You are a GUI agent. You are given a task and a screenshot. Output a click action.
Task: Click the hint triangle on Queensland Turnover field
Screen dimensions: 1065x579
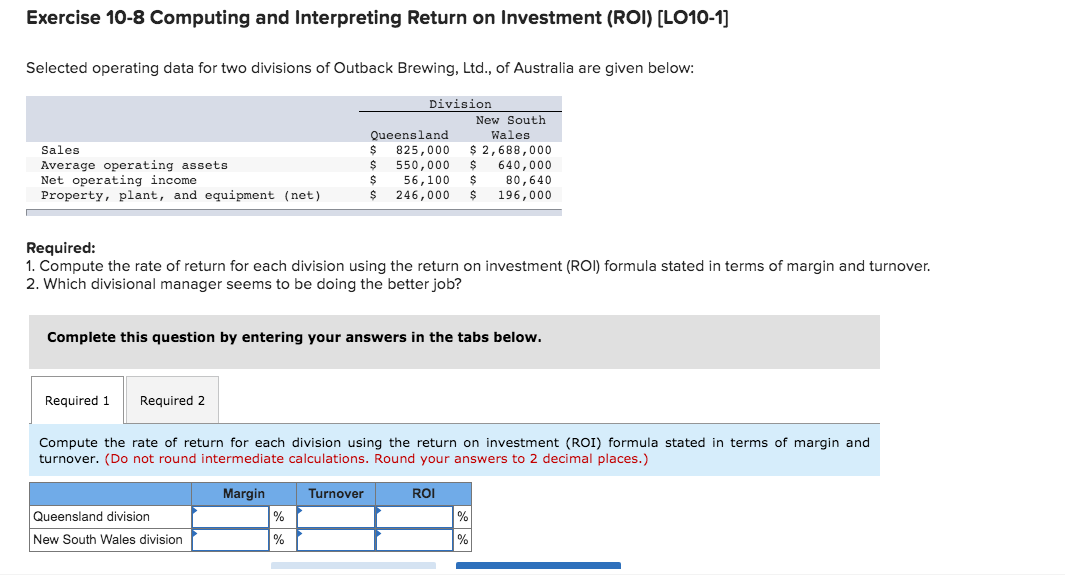(x=299, y=510)
